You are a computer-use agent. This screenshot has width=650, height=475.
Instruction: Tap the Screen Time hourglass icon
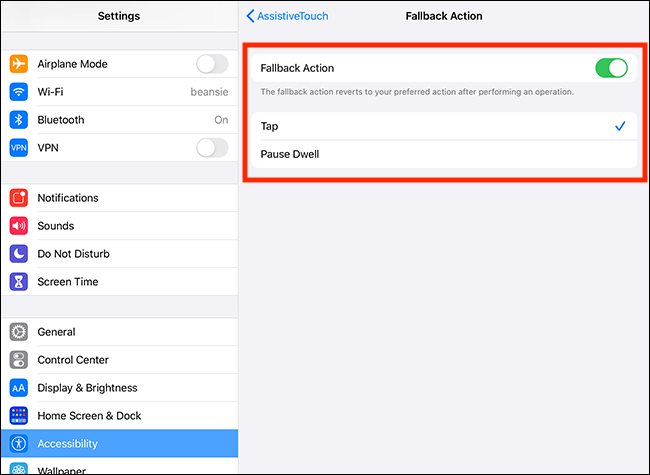[x=19, y=282]
